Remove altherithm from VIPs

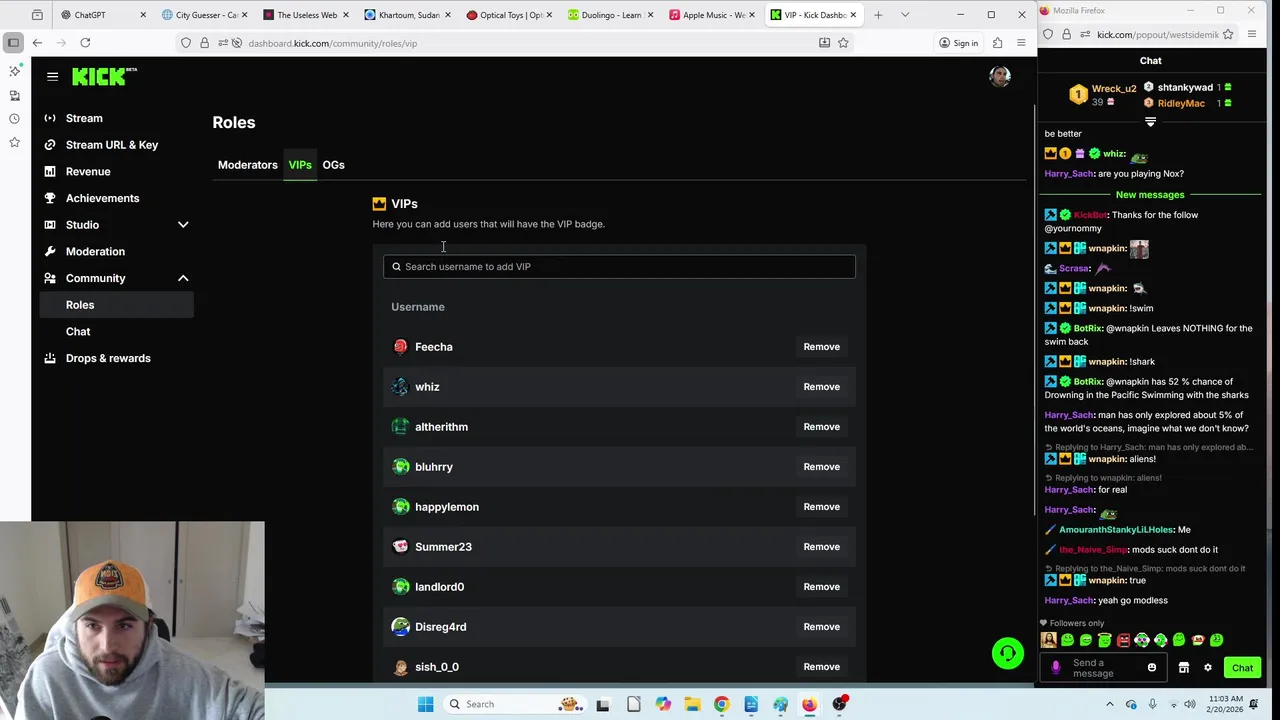pyautogui.click(x=821, y=427)
